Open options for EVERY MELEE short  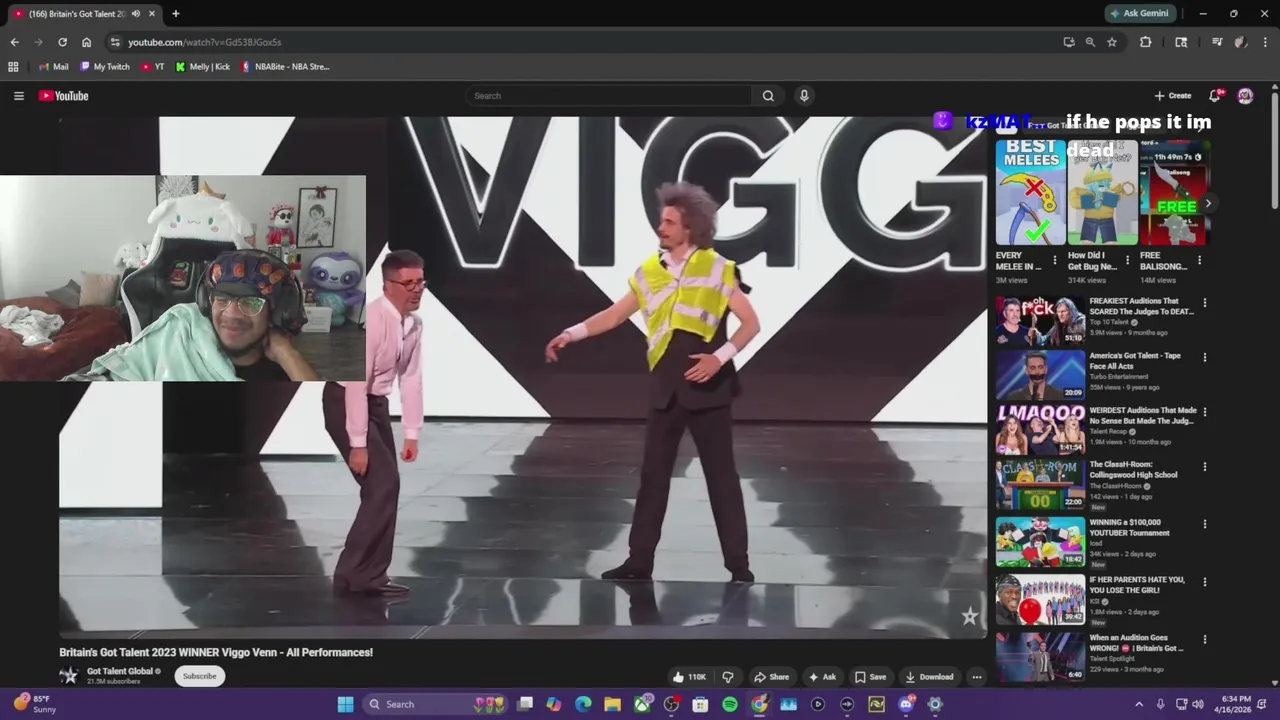1055,260
